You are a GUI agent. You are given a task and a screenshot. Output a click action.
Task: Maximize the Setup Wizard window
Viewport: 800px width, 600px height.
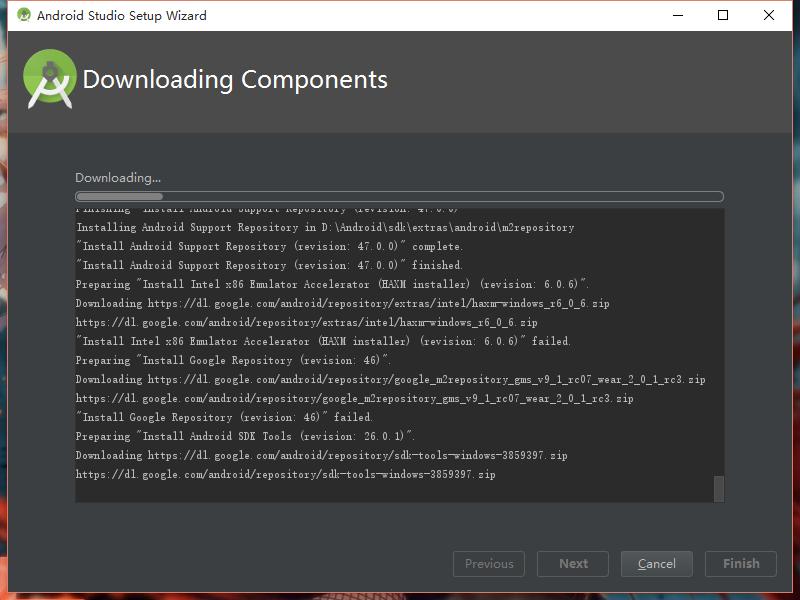click(723, 15)
